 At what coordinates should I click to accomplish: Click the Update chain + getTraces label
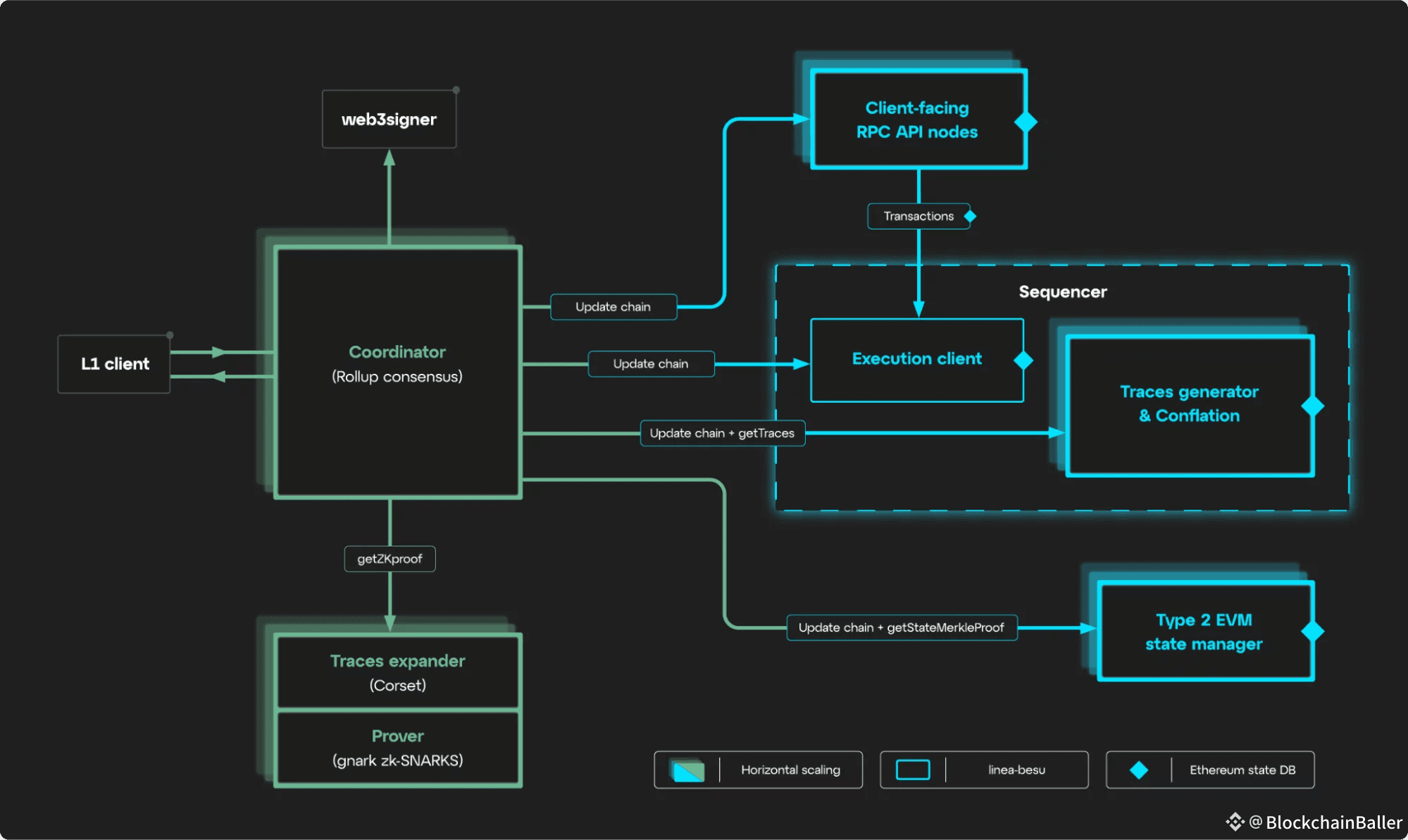[722, 433]
